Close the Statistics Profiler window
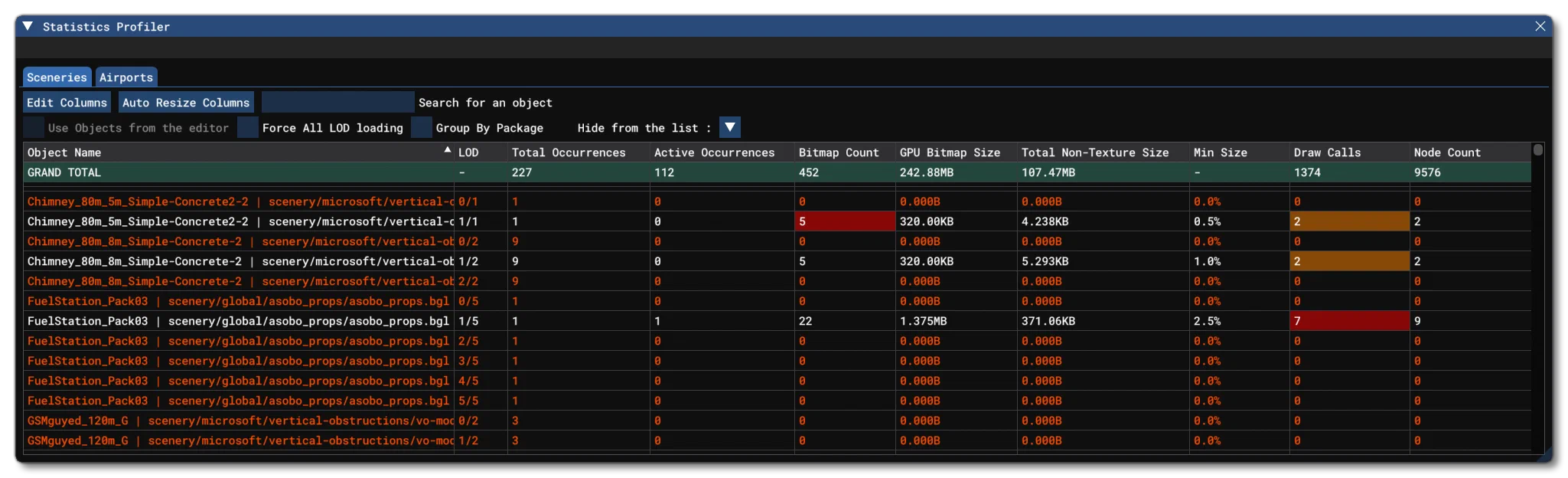Image resolution: width=1568 pixels, height=478 pixels. (x=1540, y=26)
